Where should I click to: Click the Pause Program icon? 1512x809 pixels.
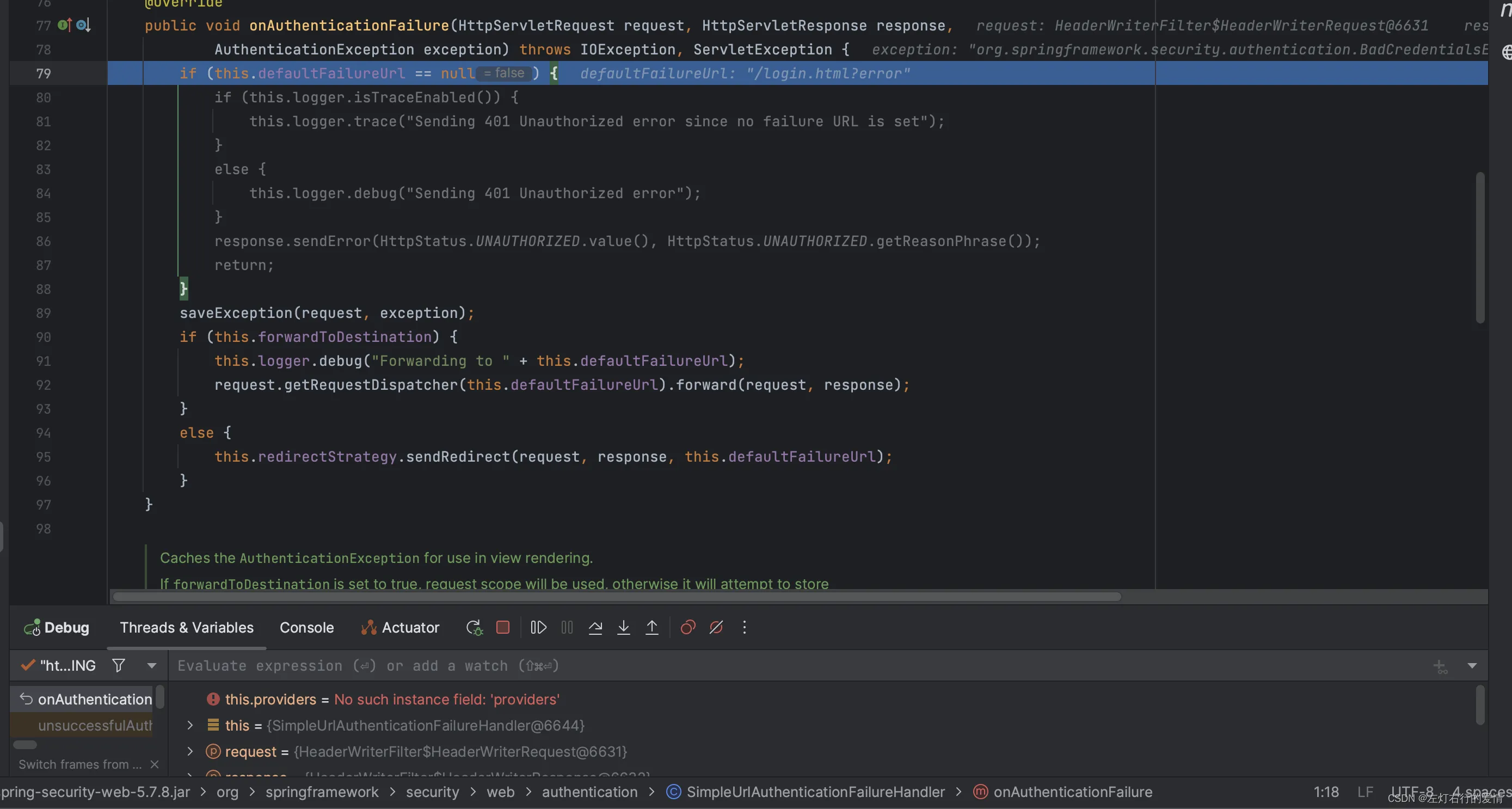[567, 628]
